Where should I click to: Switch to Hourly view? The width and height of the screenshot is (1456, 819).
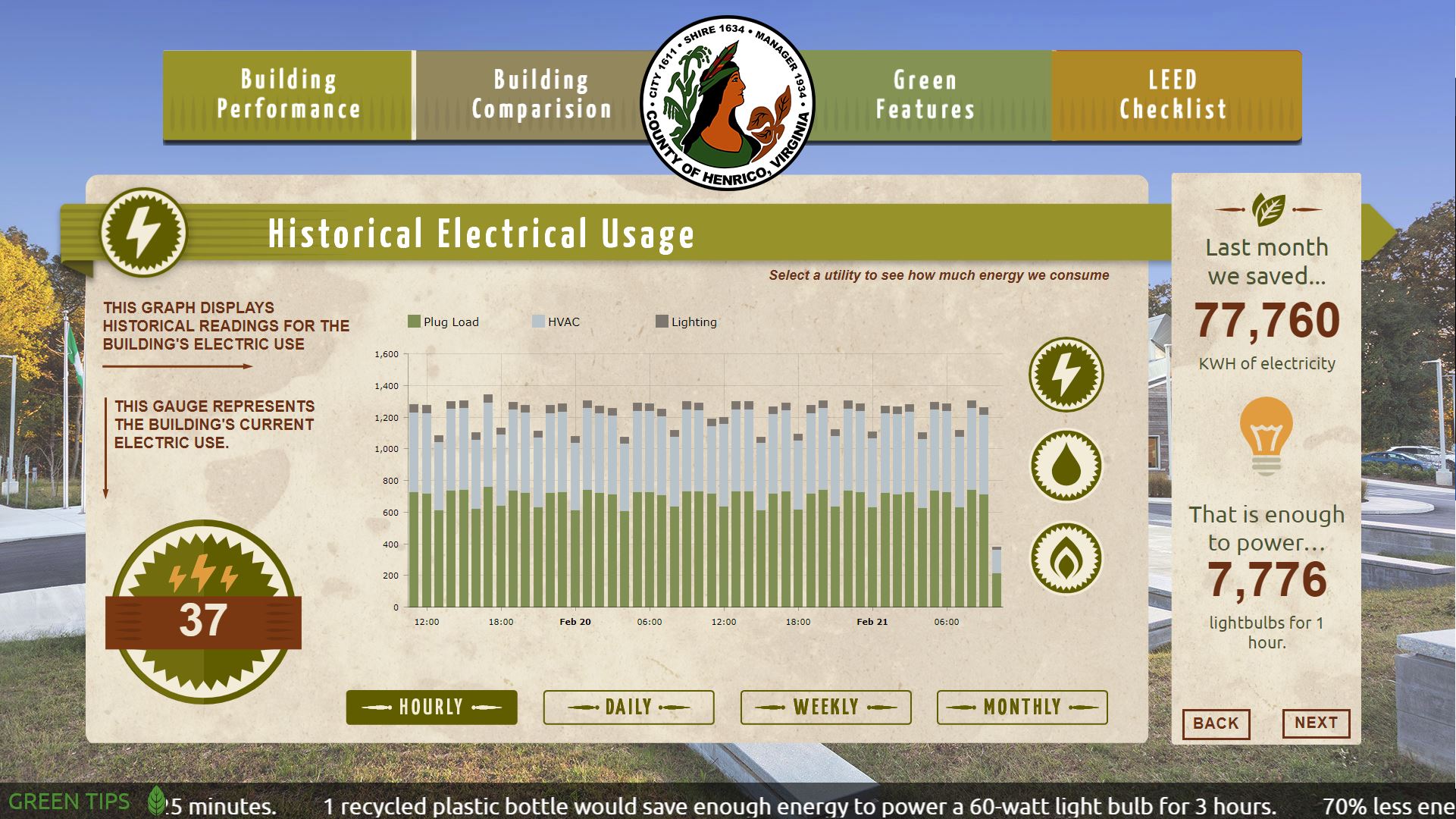click(431, 707)
